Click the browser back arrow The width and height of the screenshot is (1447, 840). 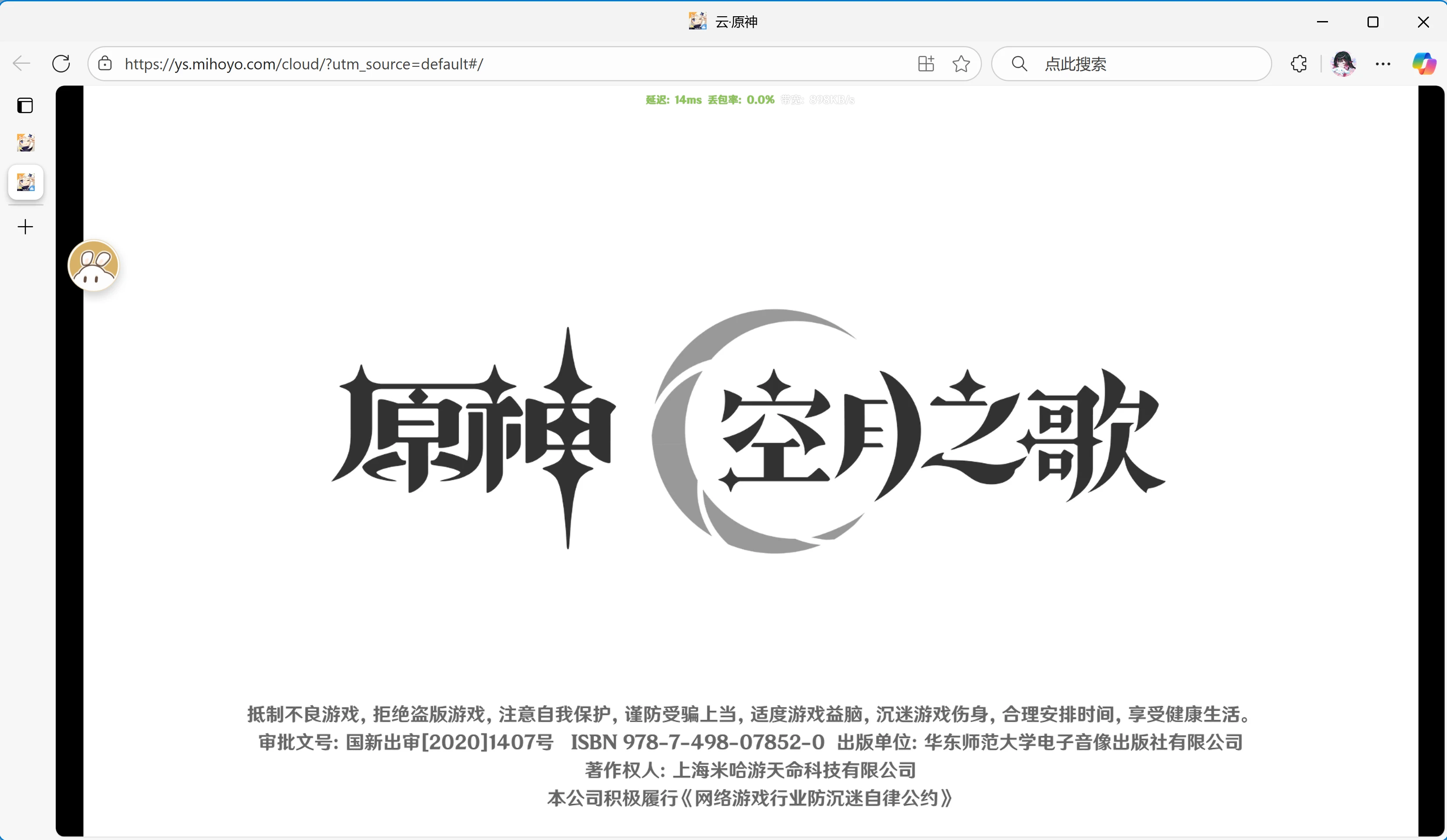click(22, 63)
